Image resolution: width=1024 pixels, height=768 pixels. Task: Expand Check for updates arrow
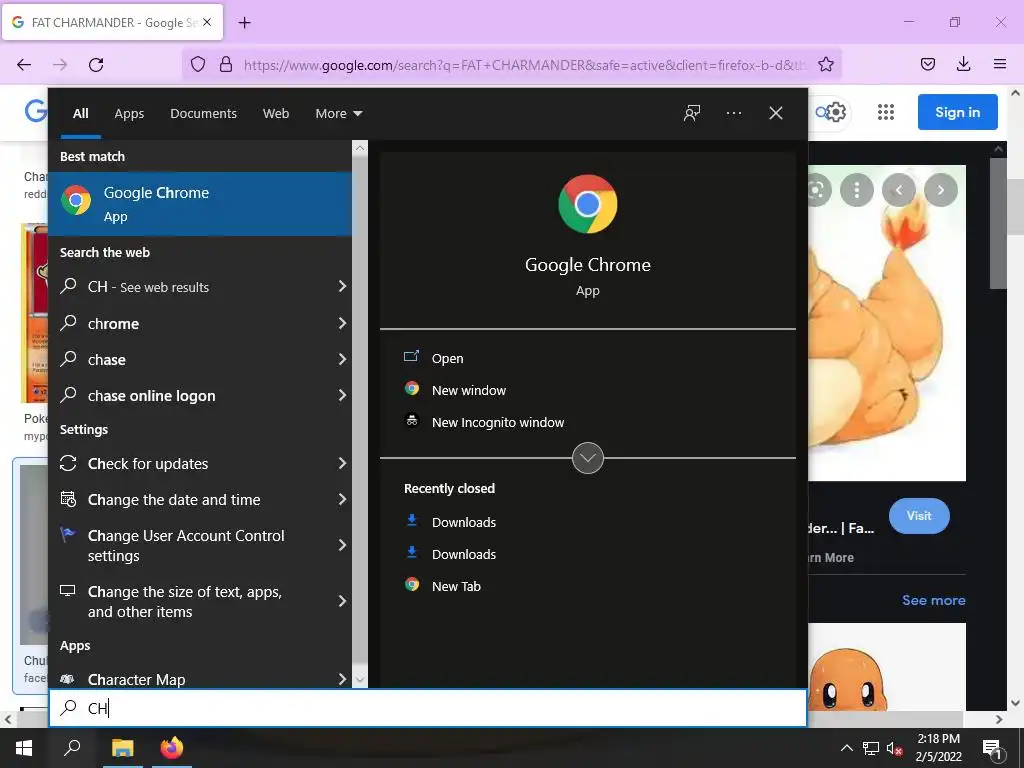pyautogui.click(x=342, y=463)
